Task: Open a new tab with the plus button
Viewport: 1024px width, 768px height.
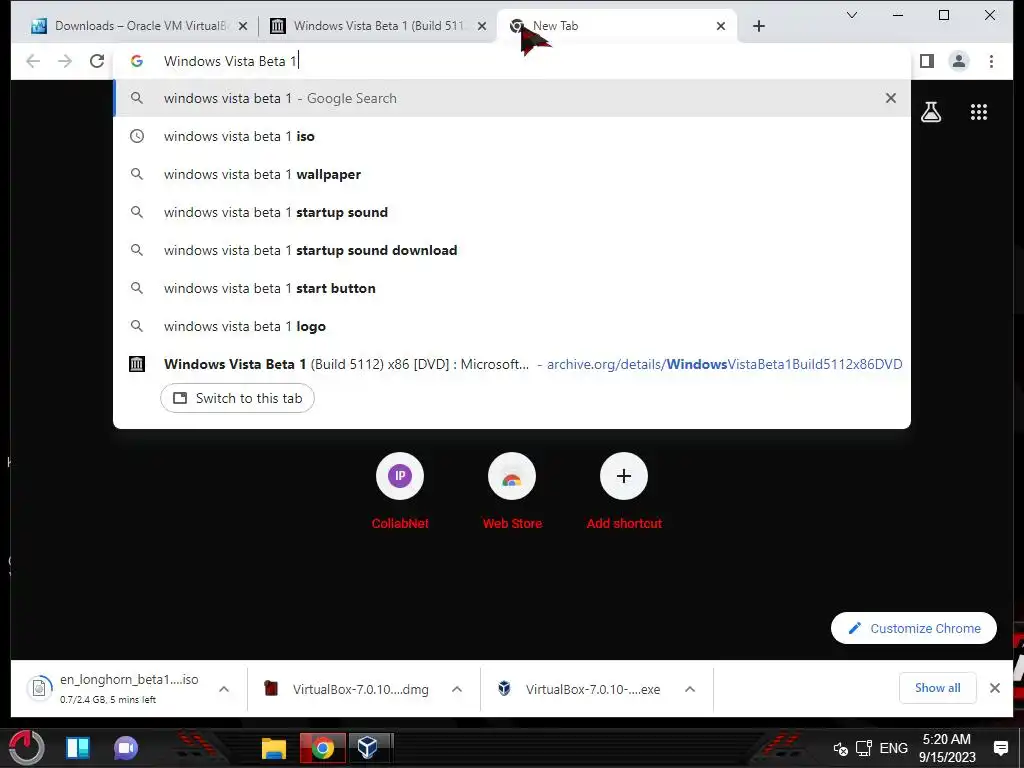Action: tap(758, 26)
